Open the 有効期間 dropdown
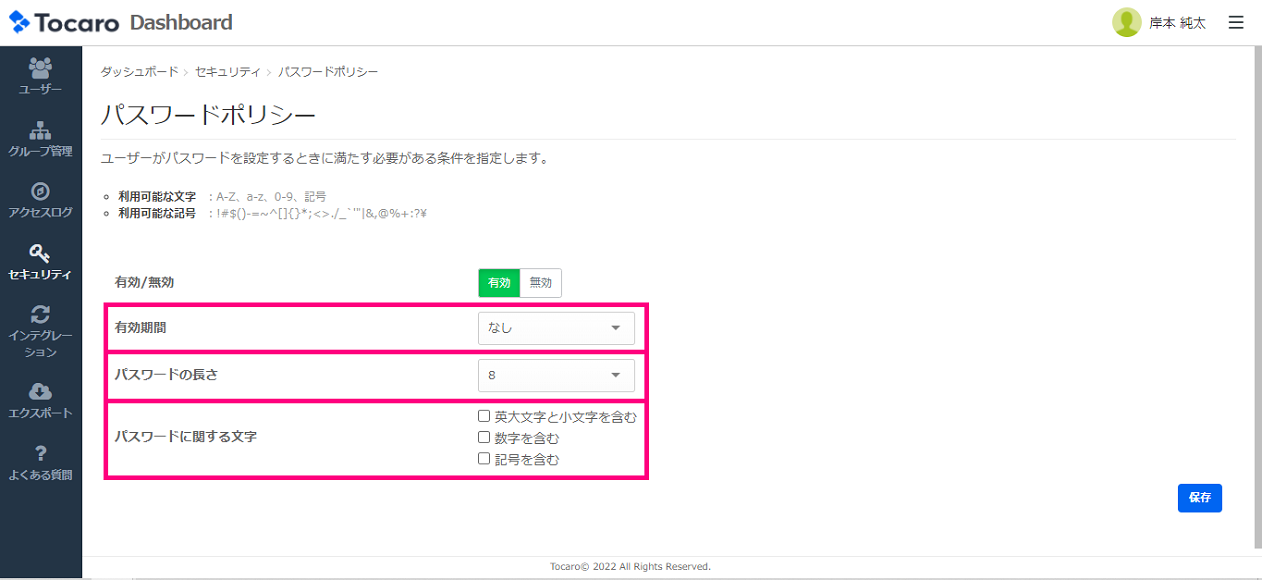This screenshot has height=580, width=1262. pyautogui.click(x=556, y=328)
